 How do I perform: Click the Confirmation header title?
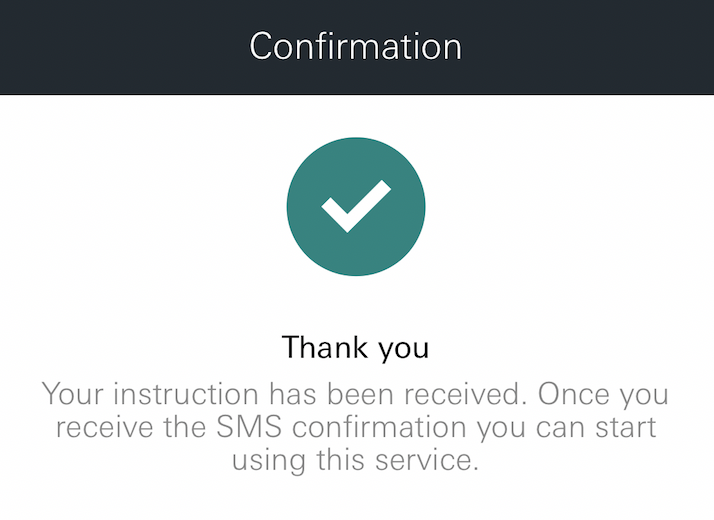[x=356, y=47]
